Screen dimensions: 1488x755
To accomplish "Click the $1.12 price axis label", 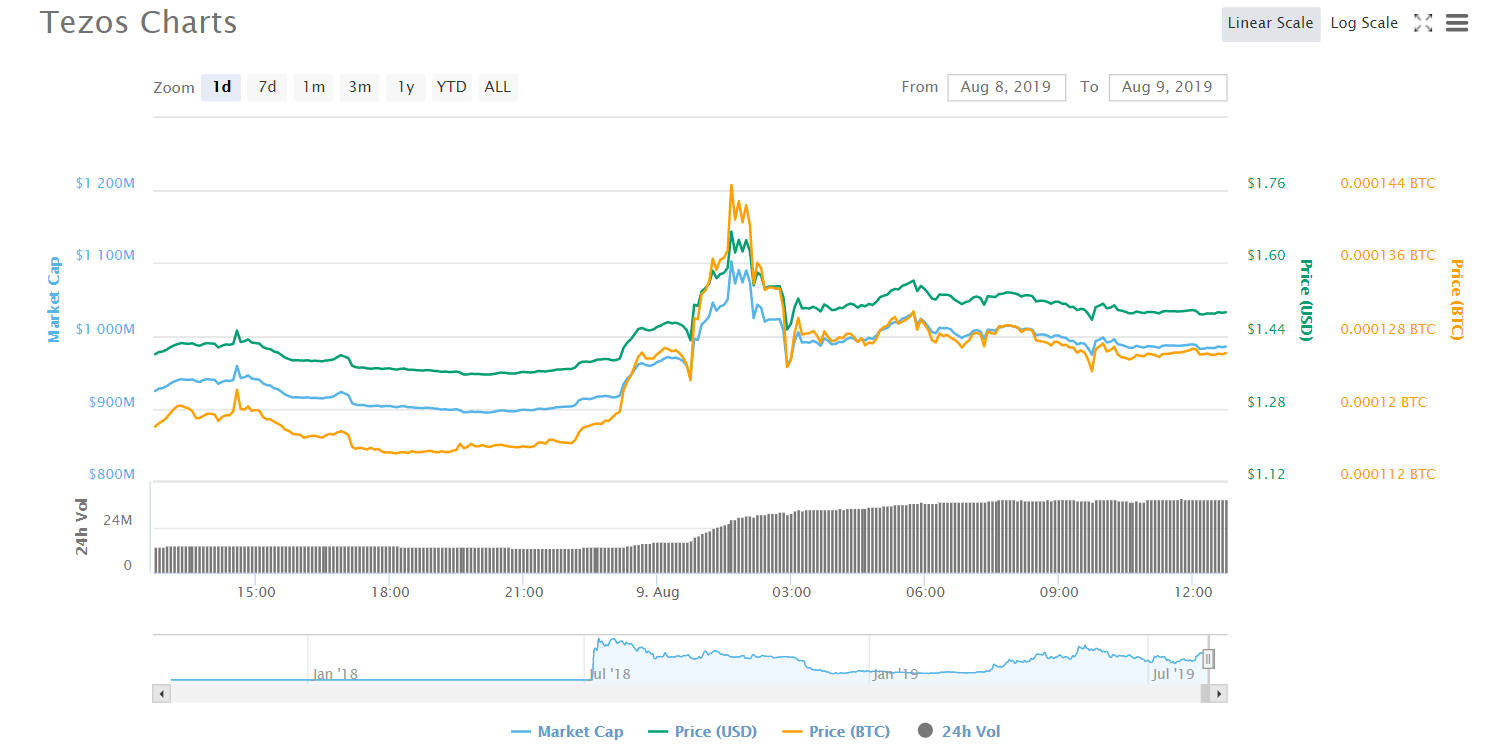I will click(x=1266, y=474).
